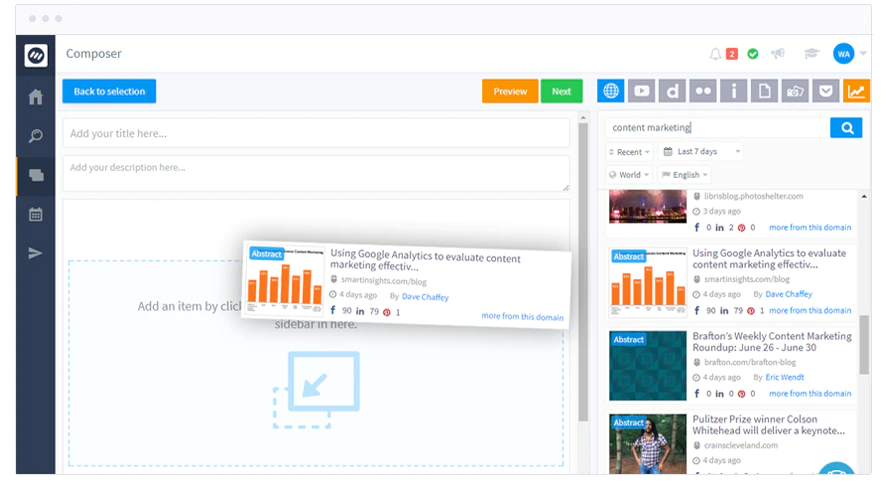Open Dave Chaffey author link in sidebar

[788, 294]
